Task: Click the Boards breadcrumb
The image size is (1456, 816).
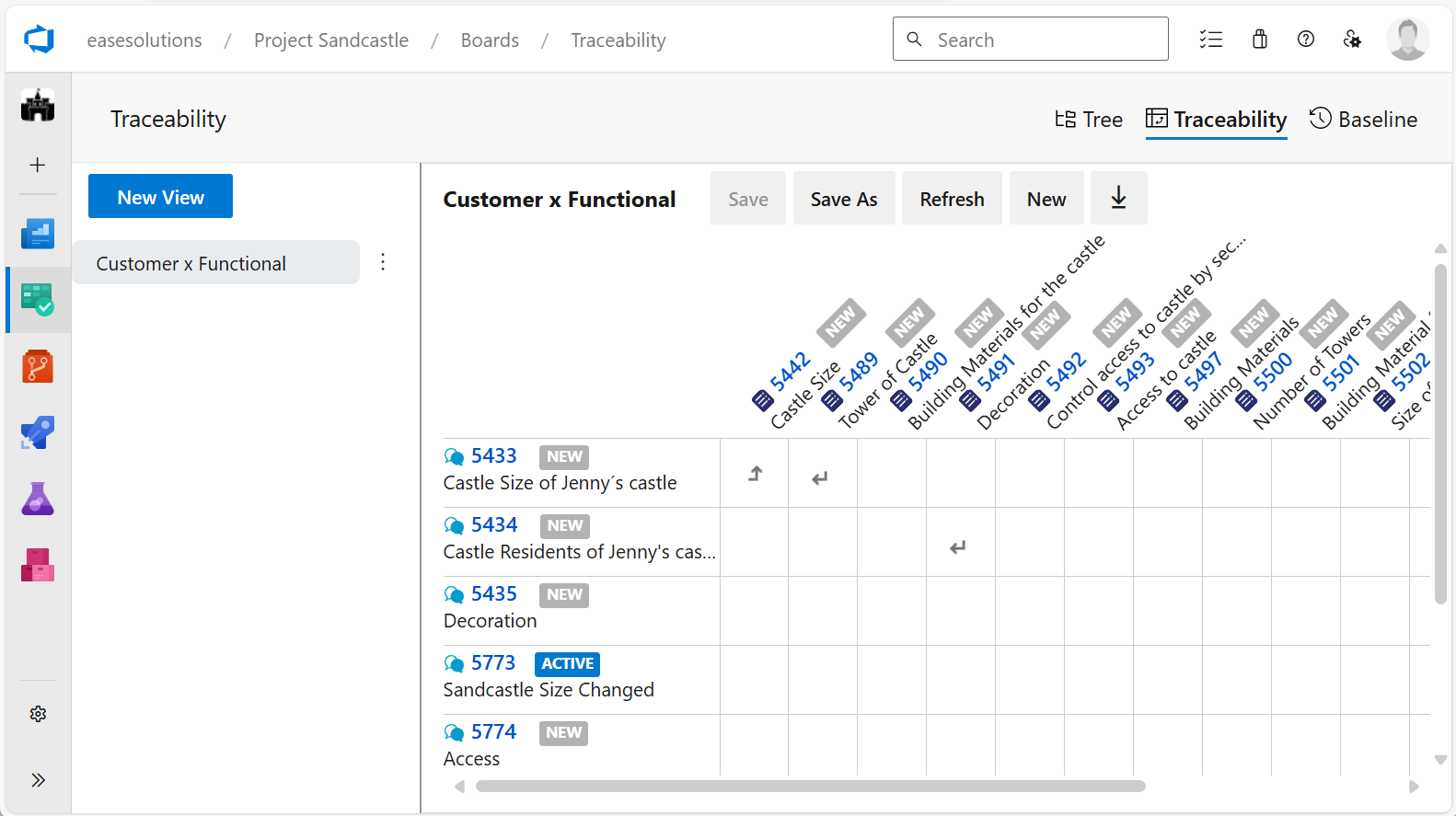Action: click(490, 40)
